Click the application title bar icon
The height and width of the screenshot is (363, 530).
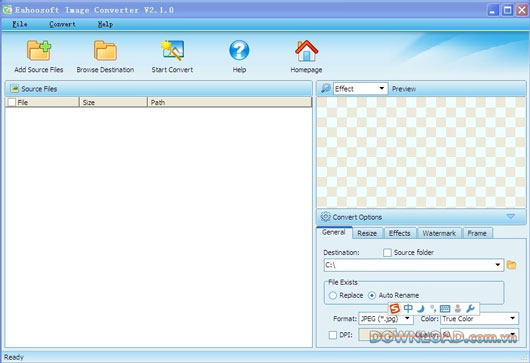[7, 9]
